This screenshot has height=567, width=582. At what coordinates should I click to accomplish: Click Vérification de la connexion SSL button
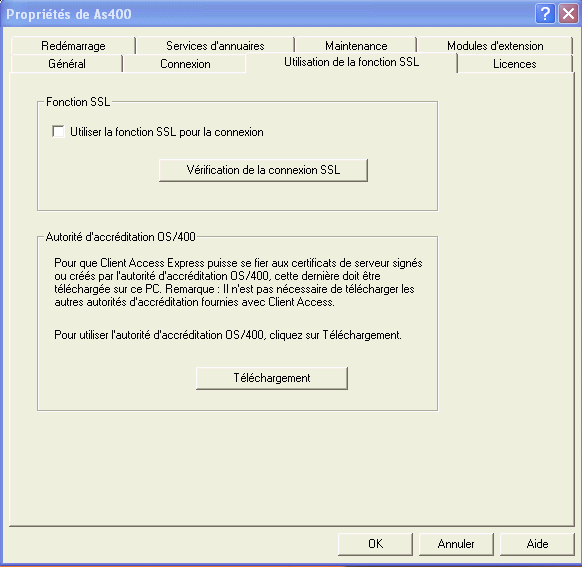pos(263,170)
